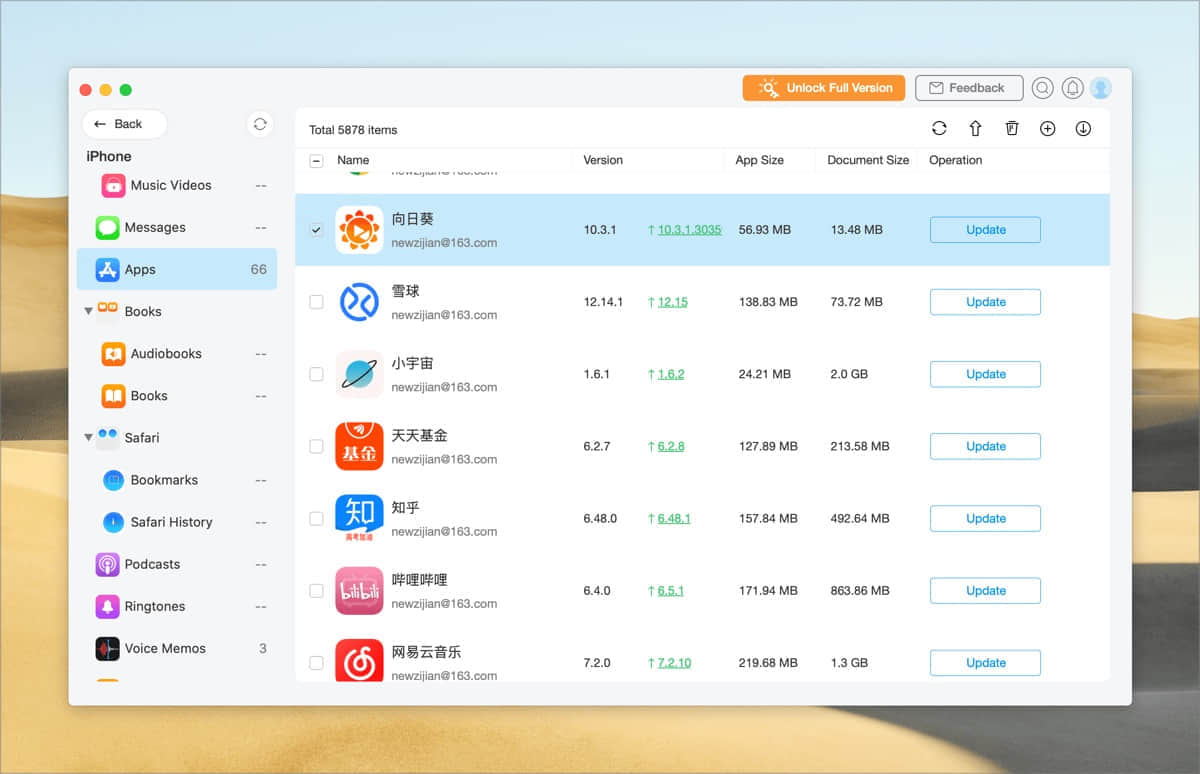1200x774 pixels.
Task: Click the add (plus) icon
Action: [x=1048, y=128]
